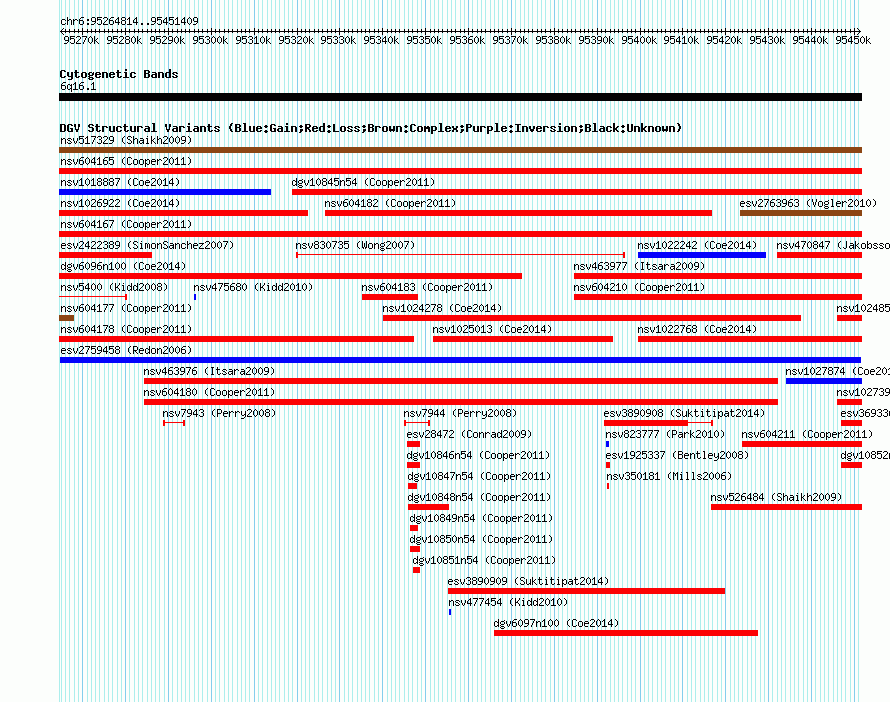Open dgv10848n54 (Cooper2011) label
The height and width of the screenshot is (702, 890).
click(x=480, y=497)
